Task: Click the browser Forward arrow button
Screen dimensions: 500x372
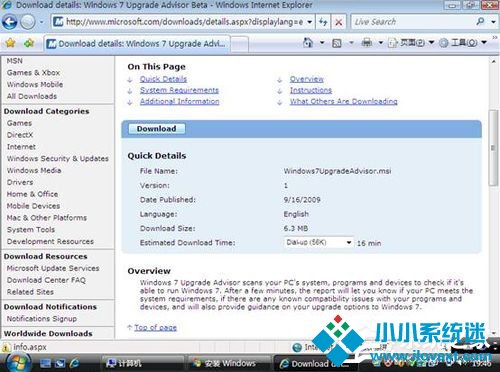Action: pos(28,22)
